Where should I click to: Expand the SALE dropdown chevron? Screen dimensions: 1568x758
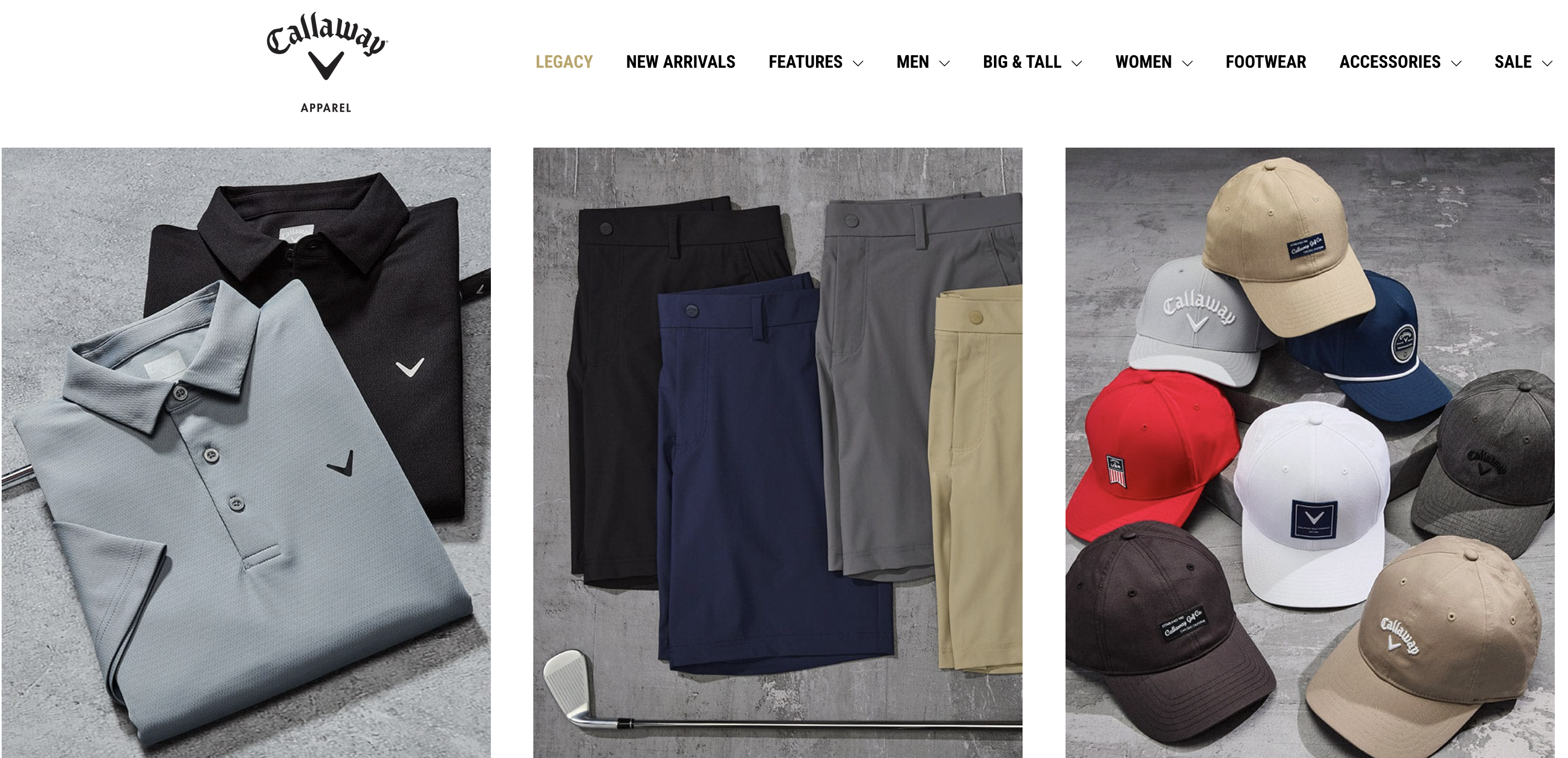[x=1547, y=63]
